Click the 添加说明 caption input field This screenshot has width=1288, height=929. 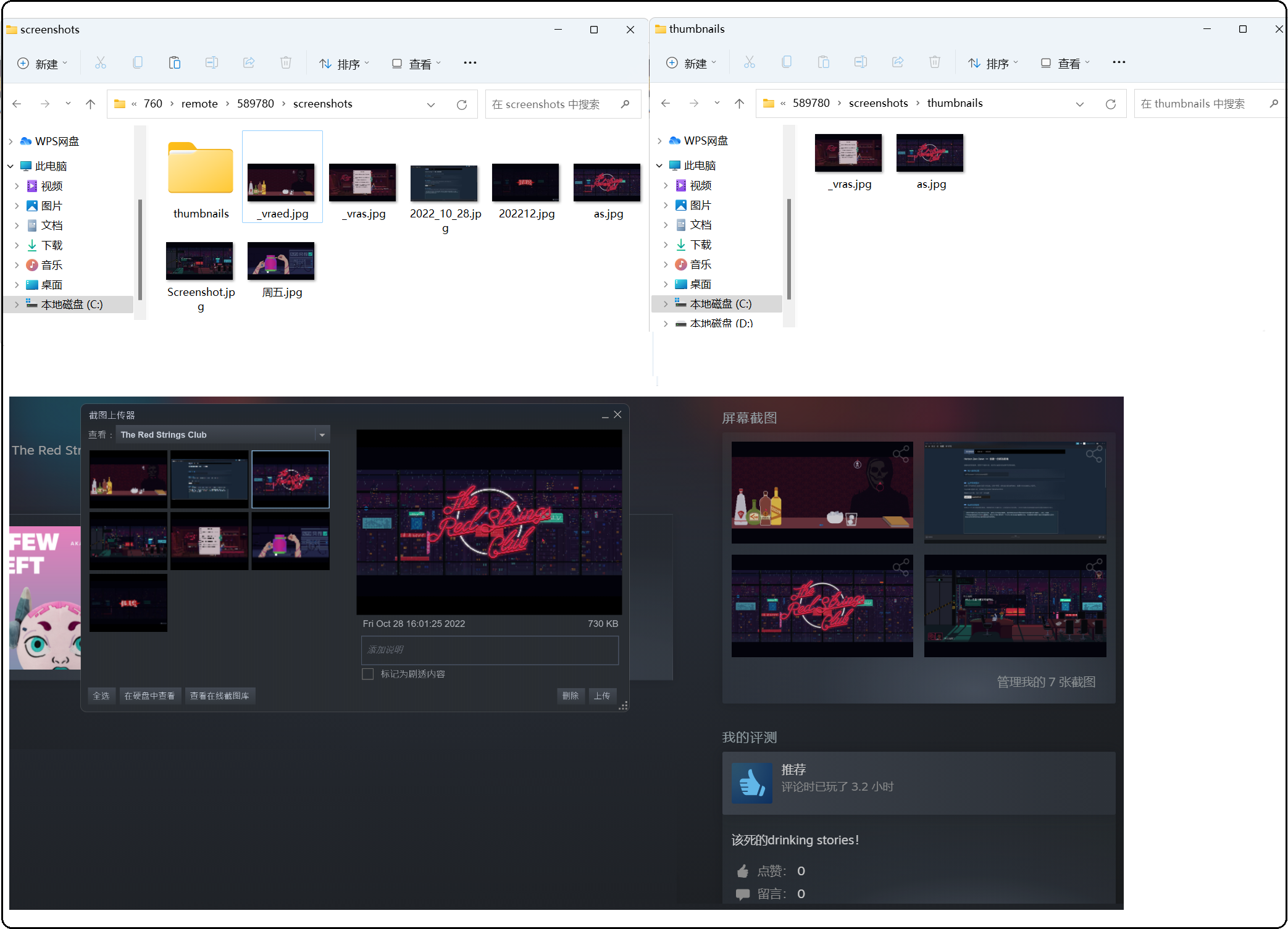[x=490, y=650]
